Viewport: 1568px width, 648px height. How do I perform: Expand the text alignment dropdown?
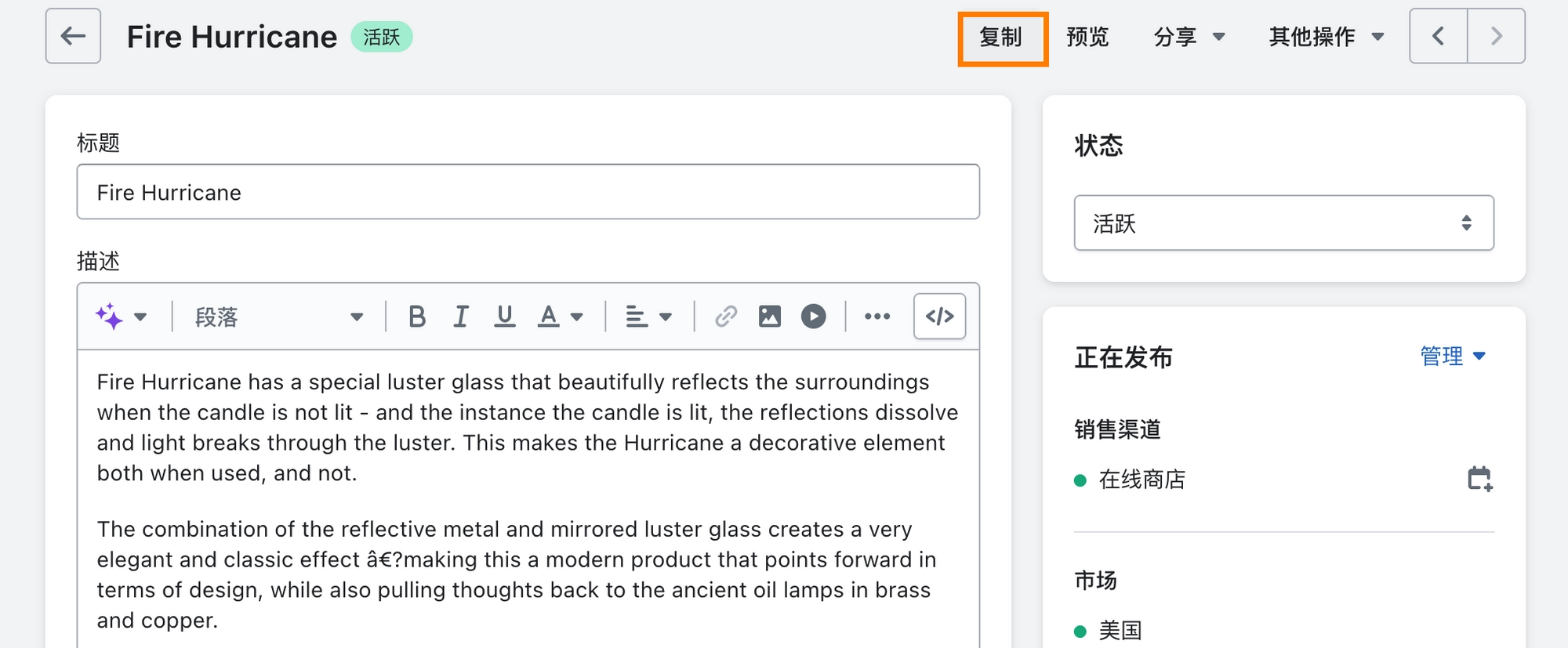point(649,317)
